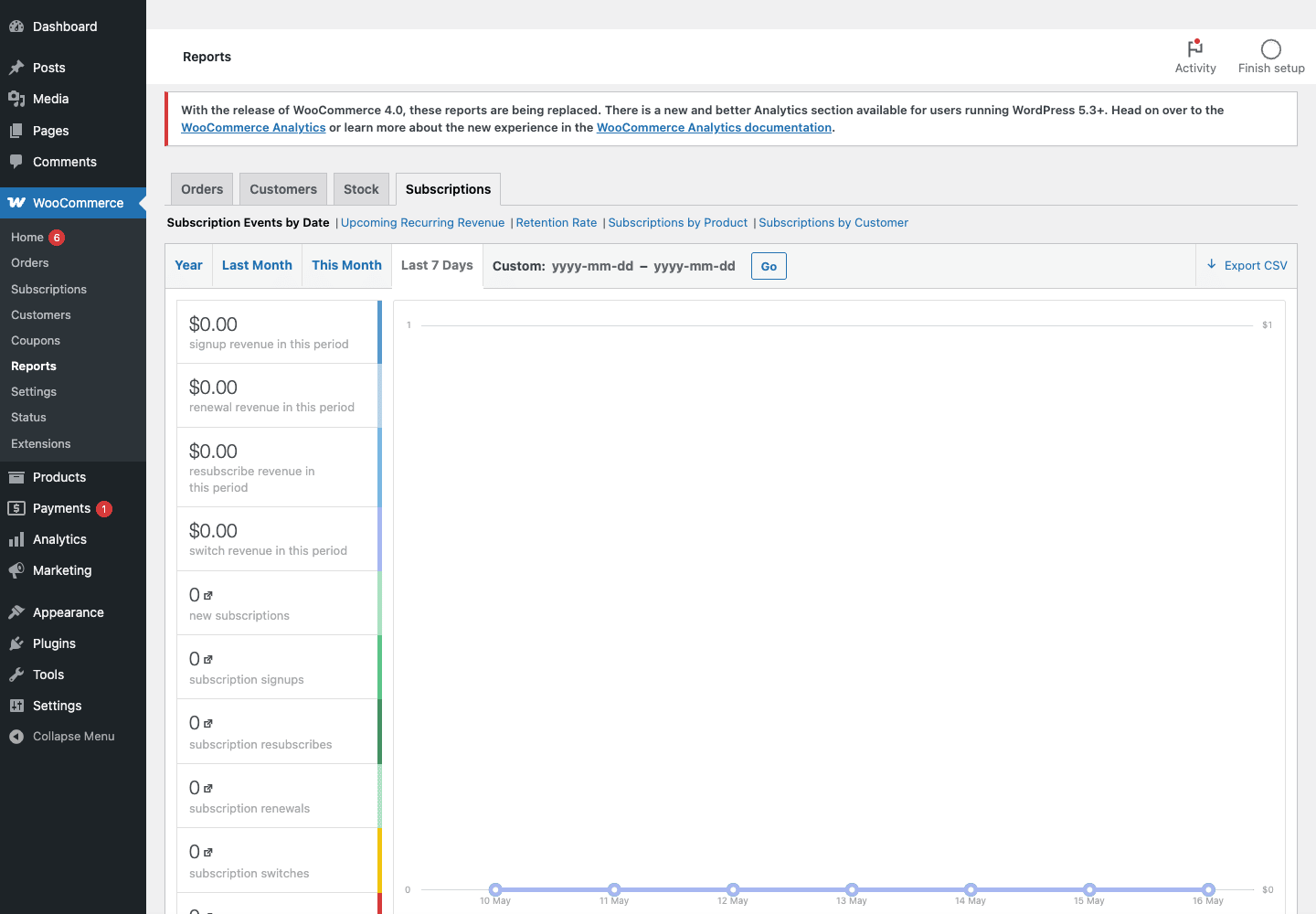The width and height of the screenshot is (1316, 914).
Task: Click the Media library icon
Action: click(16, 99)
